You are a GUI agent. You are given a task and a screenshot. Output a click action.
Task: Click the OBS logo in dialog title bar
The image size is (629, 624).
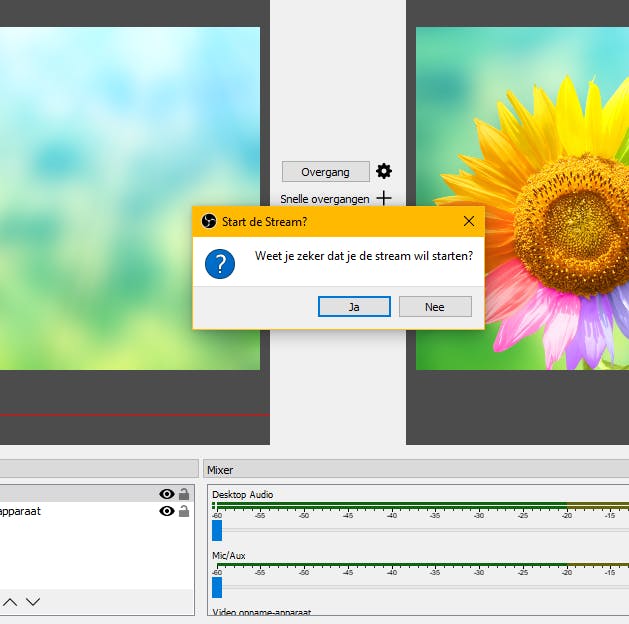coord(209,221)
